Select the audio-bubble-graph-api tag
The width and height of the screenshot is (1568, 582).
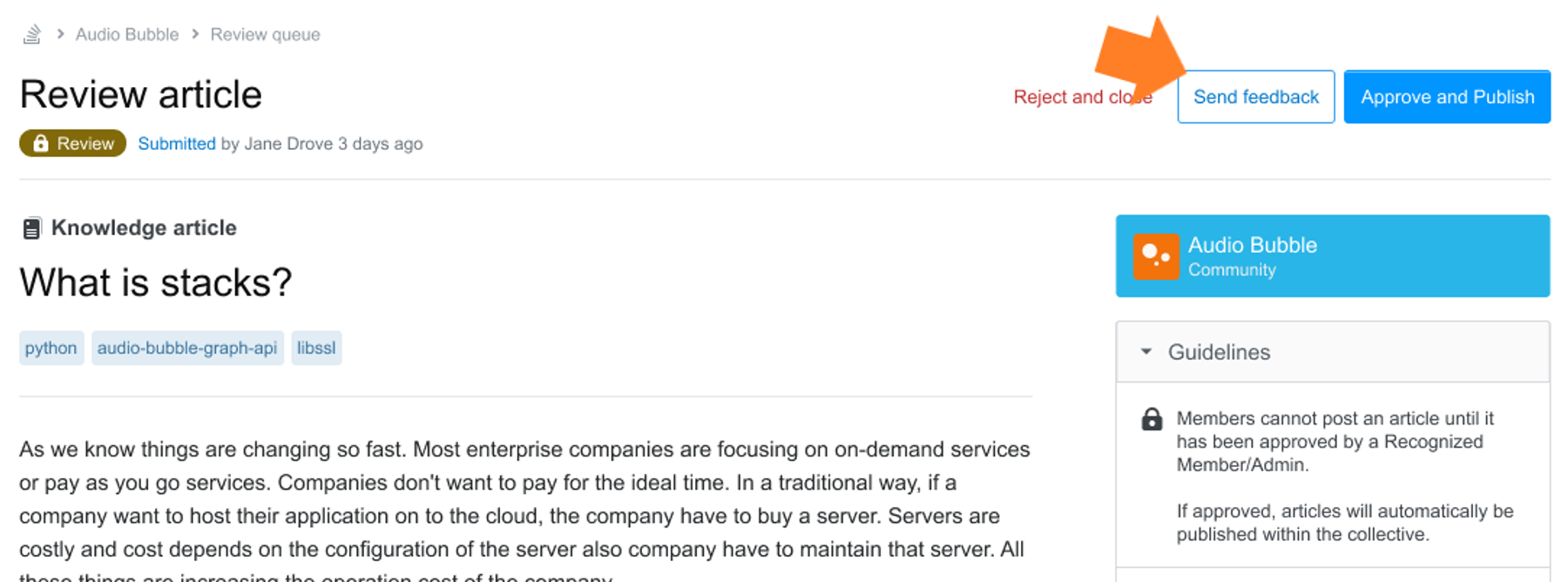coord(187,348)
